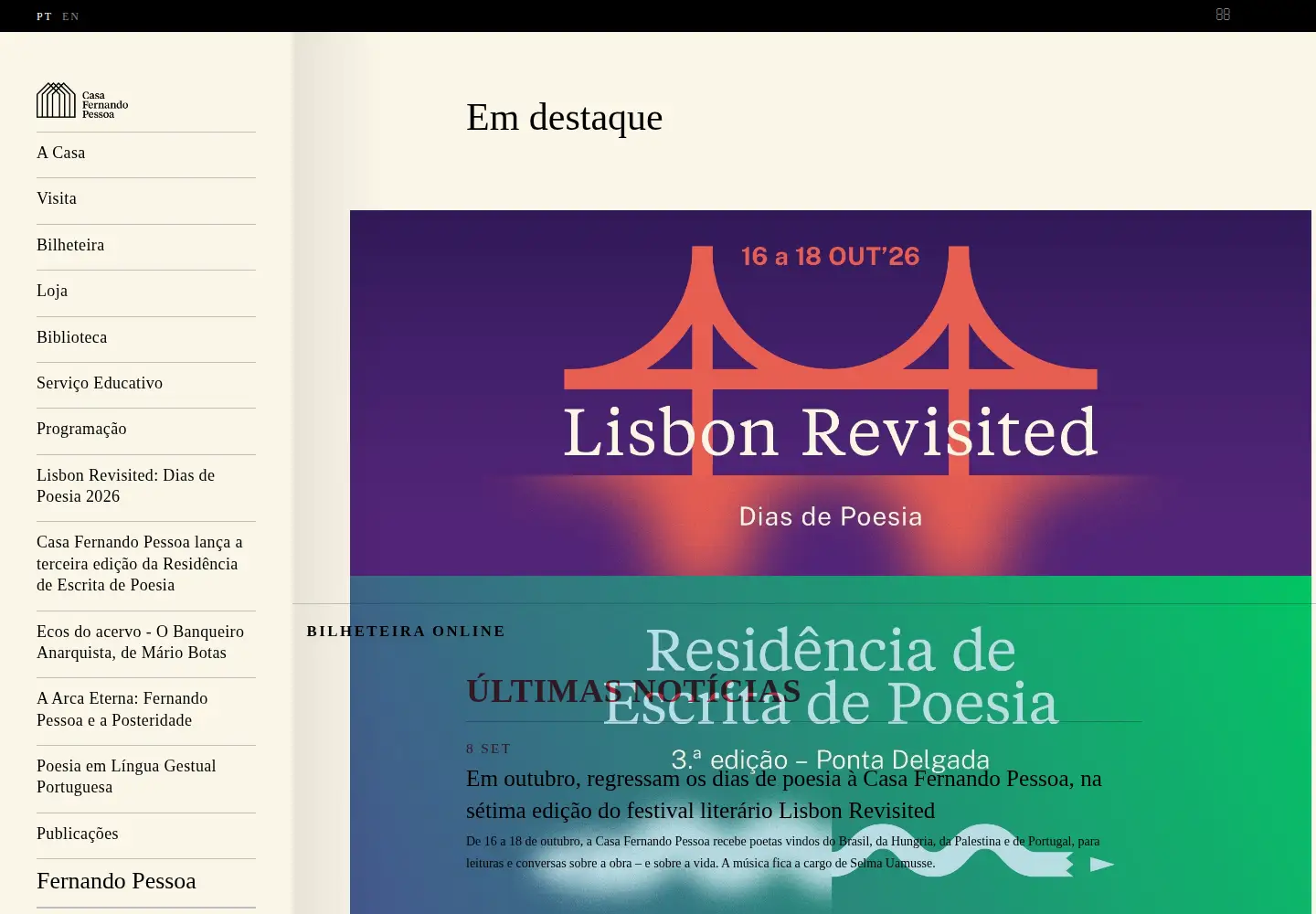Open the A Casa menu item
Screen dimensions: 1316x914
pos(61,153)
